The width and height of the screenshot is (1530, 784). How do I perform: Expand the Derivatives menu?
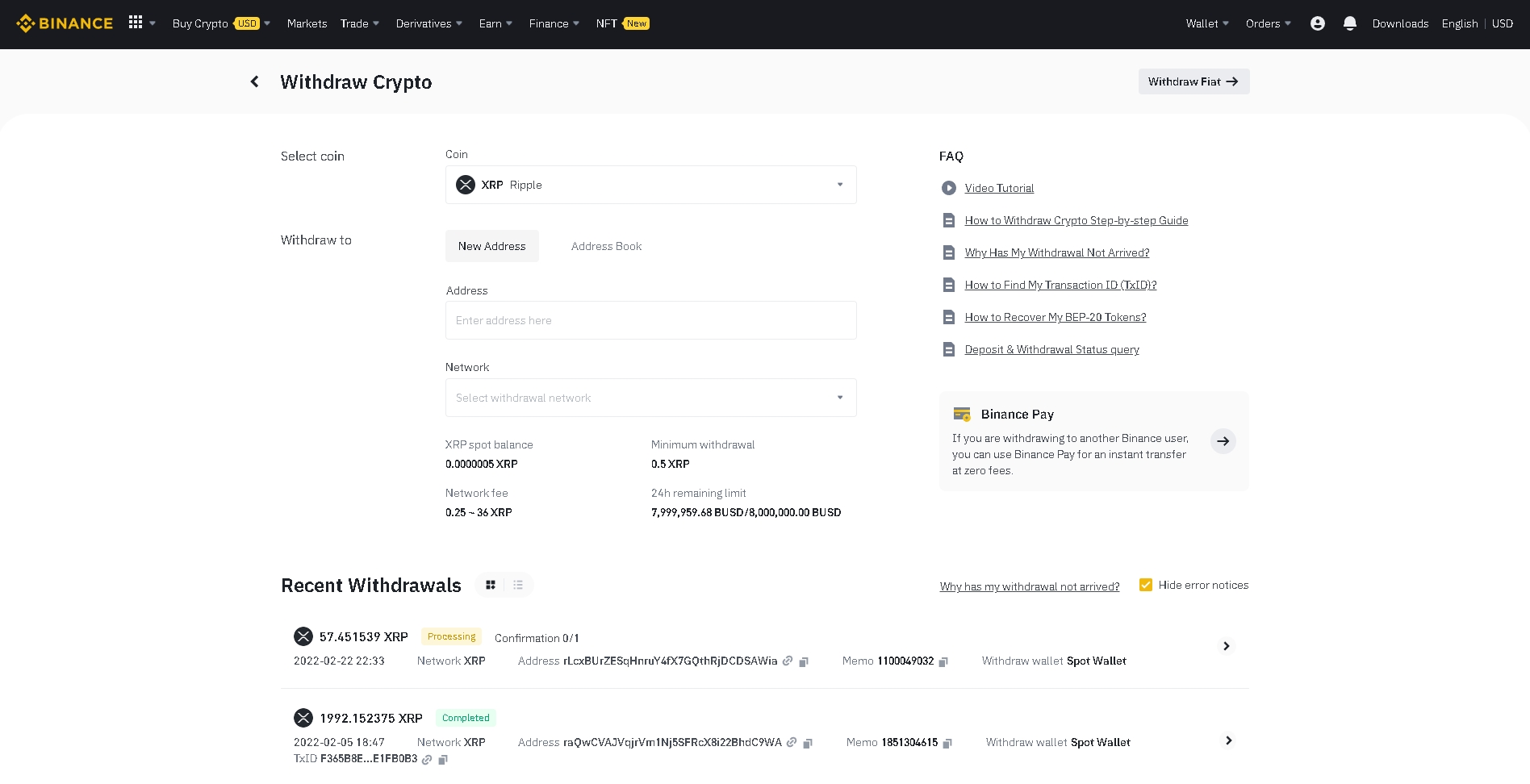click(429, 23)
